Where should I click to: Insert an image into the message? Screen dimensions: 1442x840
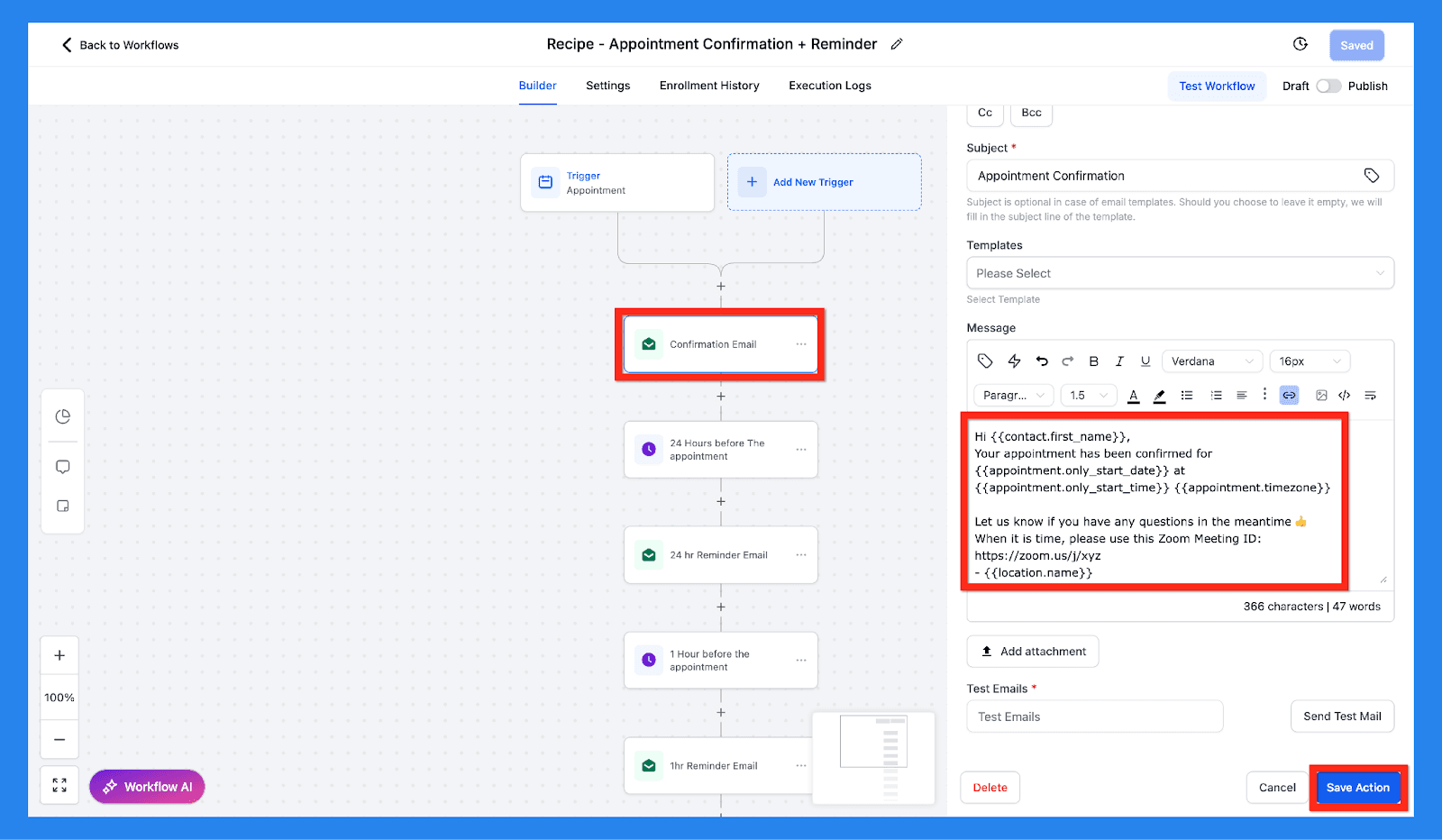click(x=1321, y=396)
